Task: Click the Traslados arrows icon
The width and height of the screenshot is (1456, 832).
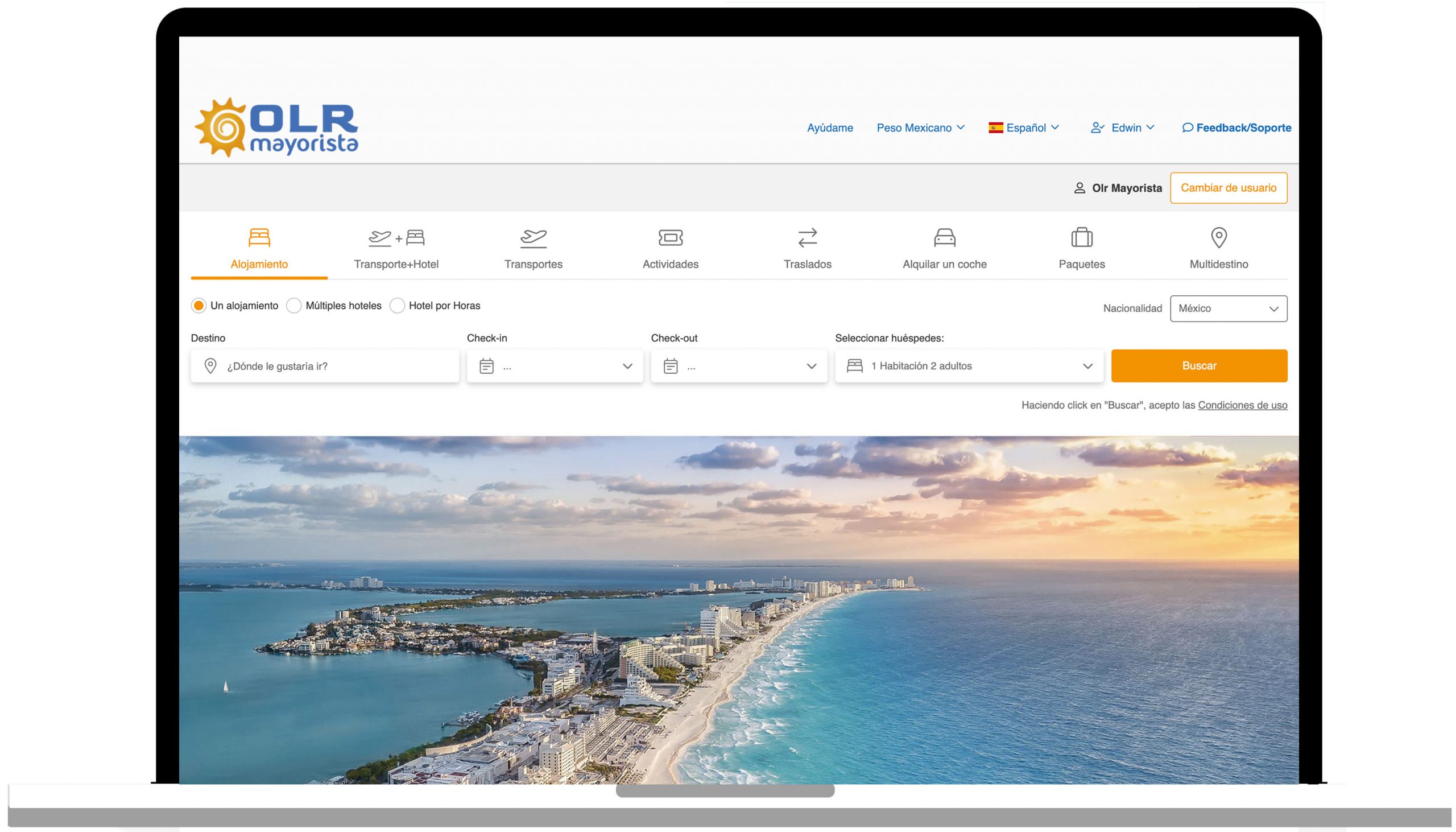Action: pos(808,237)
